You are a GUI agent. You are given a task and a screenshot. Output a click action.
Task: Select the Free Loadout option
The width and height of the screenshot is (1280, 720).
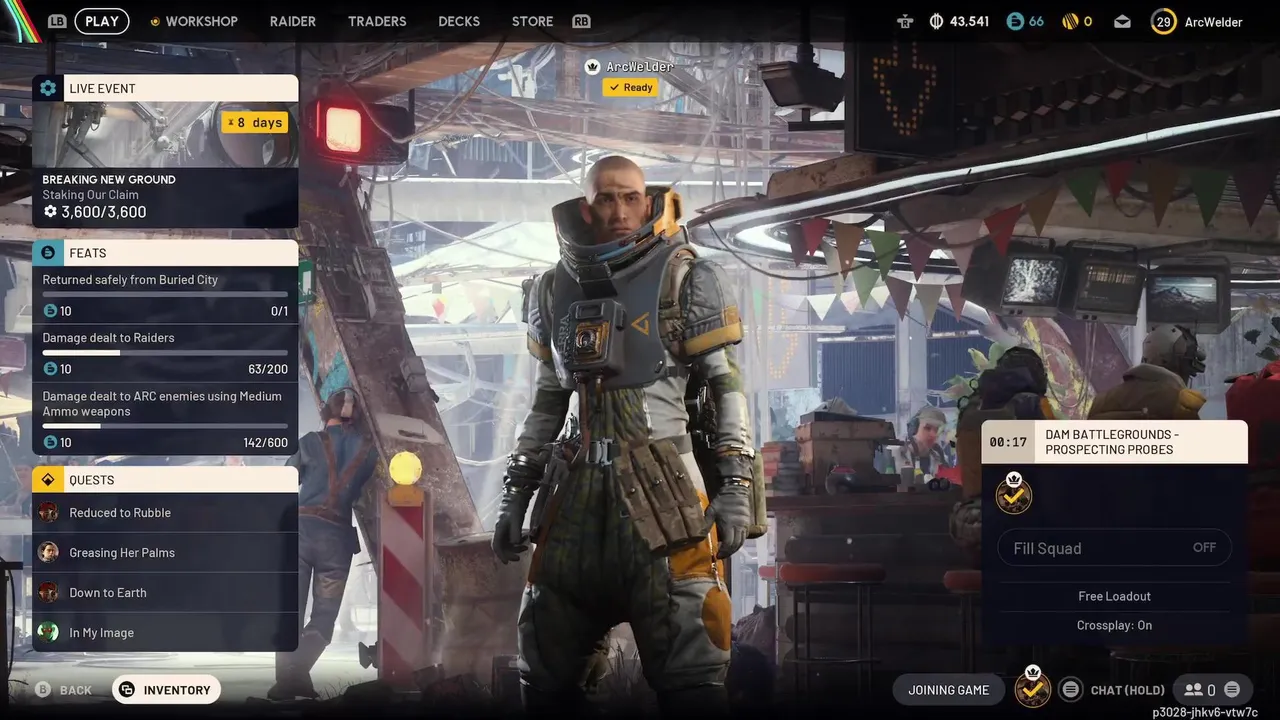[1115, 596]
